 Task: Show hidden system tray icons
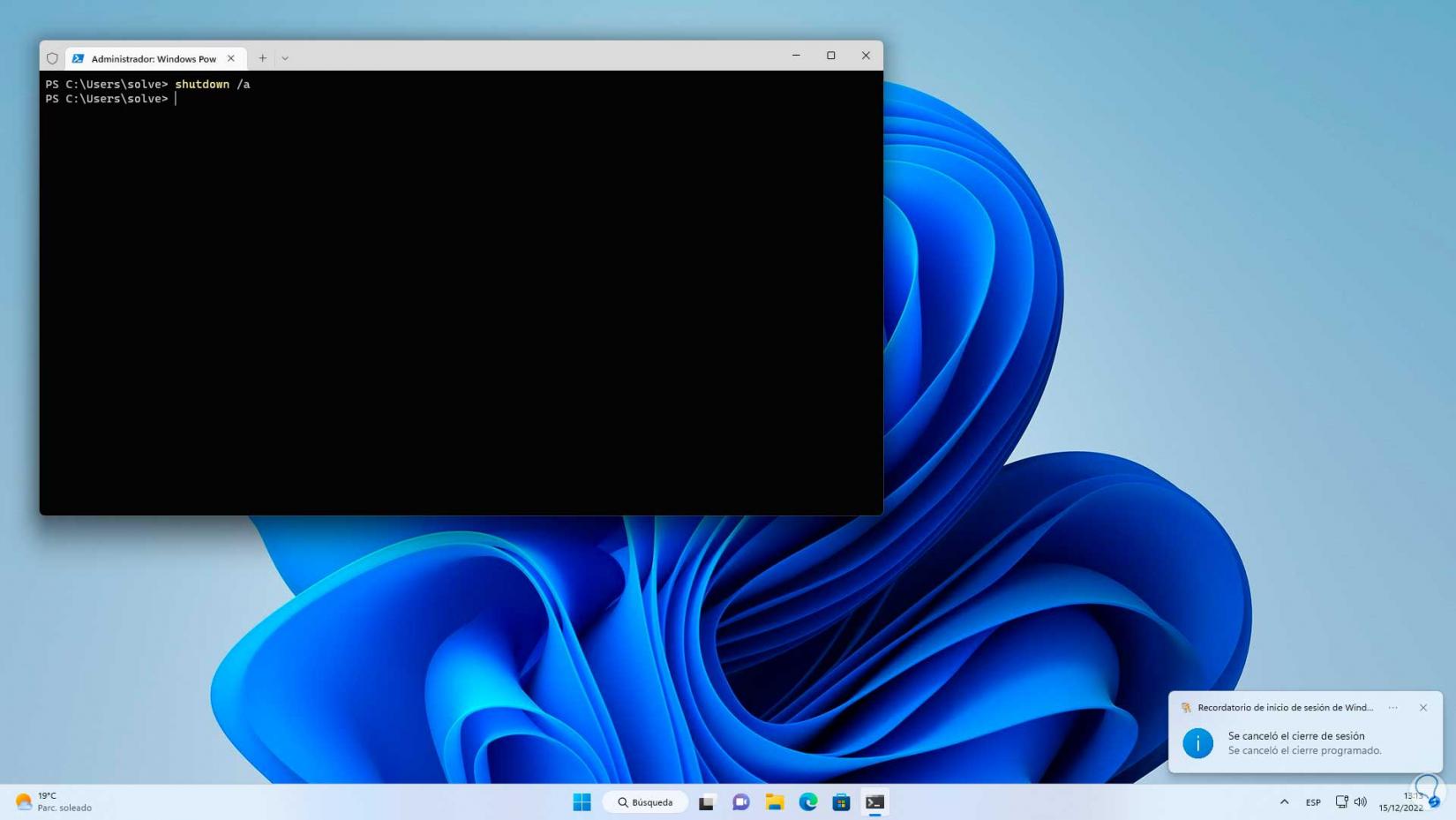click(x=1284, y=801)
